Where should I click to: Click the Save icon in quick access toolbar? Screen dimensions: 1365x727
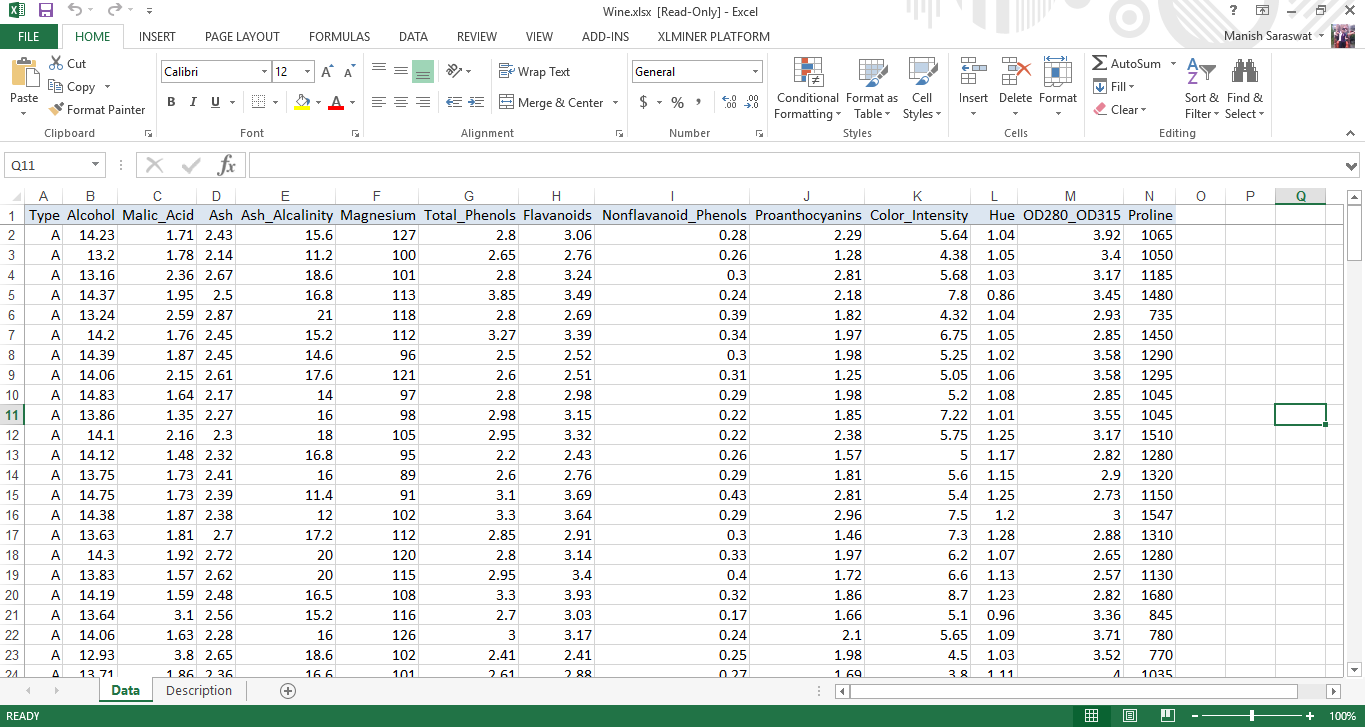coord(46,11)
